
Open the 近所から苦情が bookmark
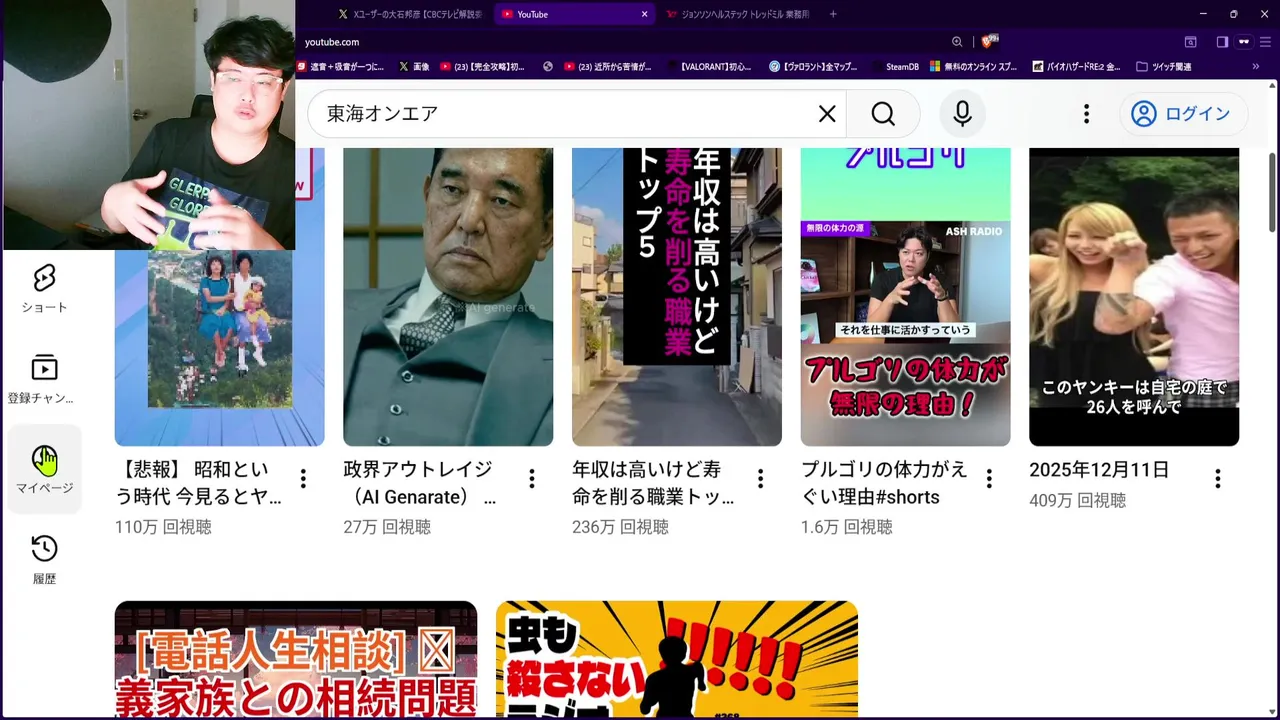[x=607, y=67]
